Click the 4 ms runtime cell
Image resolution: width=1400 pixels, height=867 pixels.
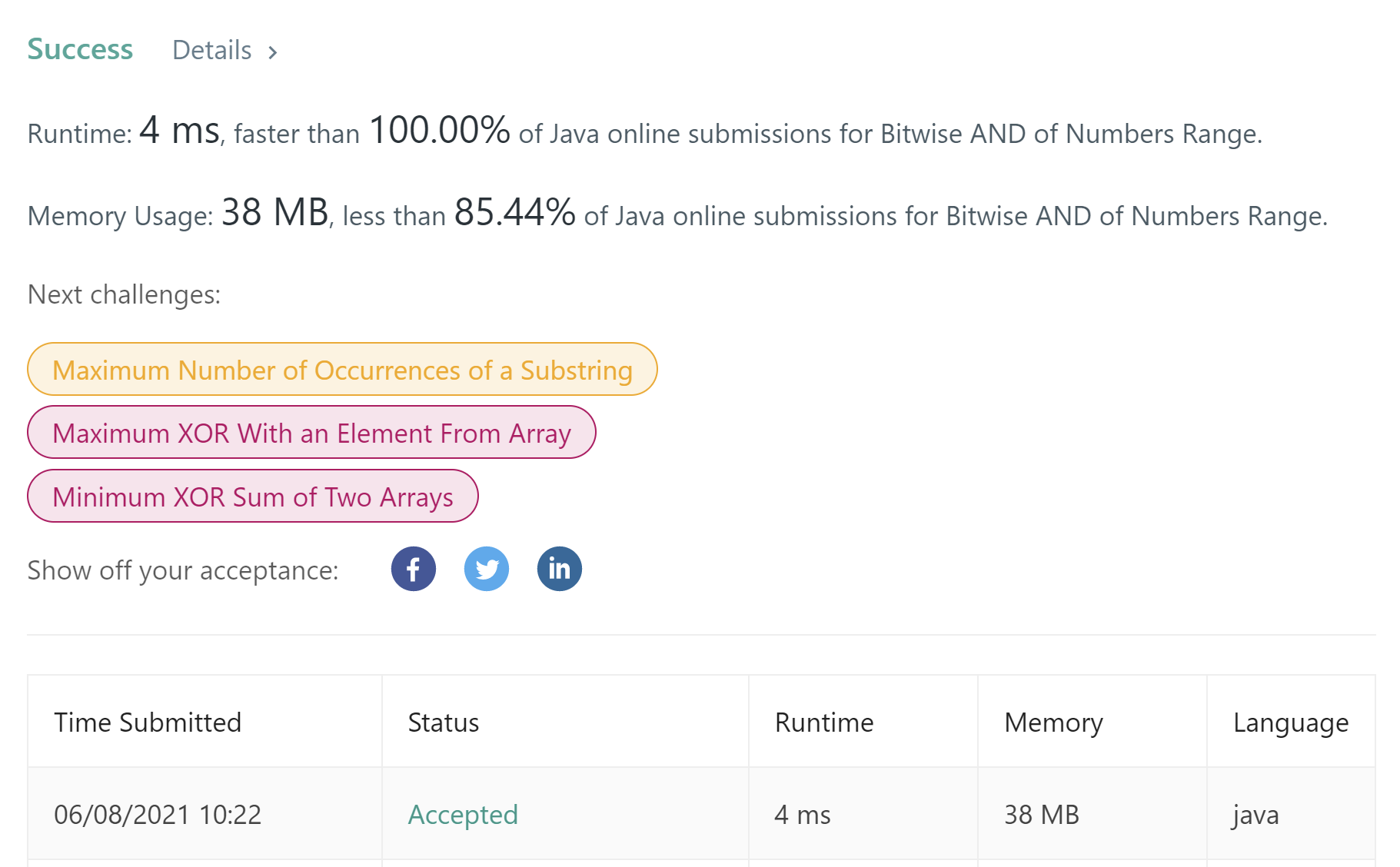coord(803,815)
